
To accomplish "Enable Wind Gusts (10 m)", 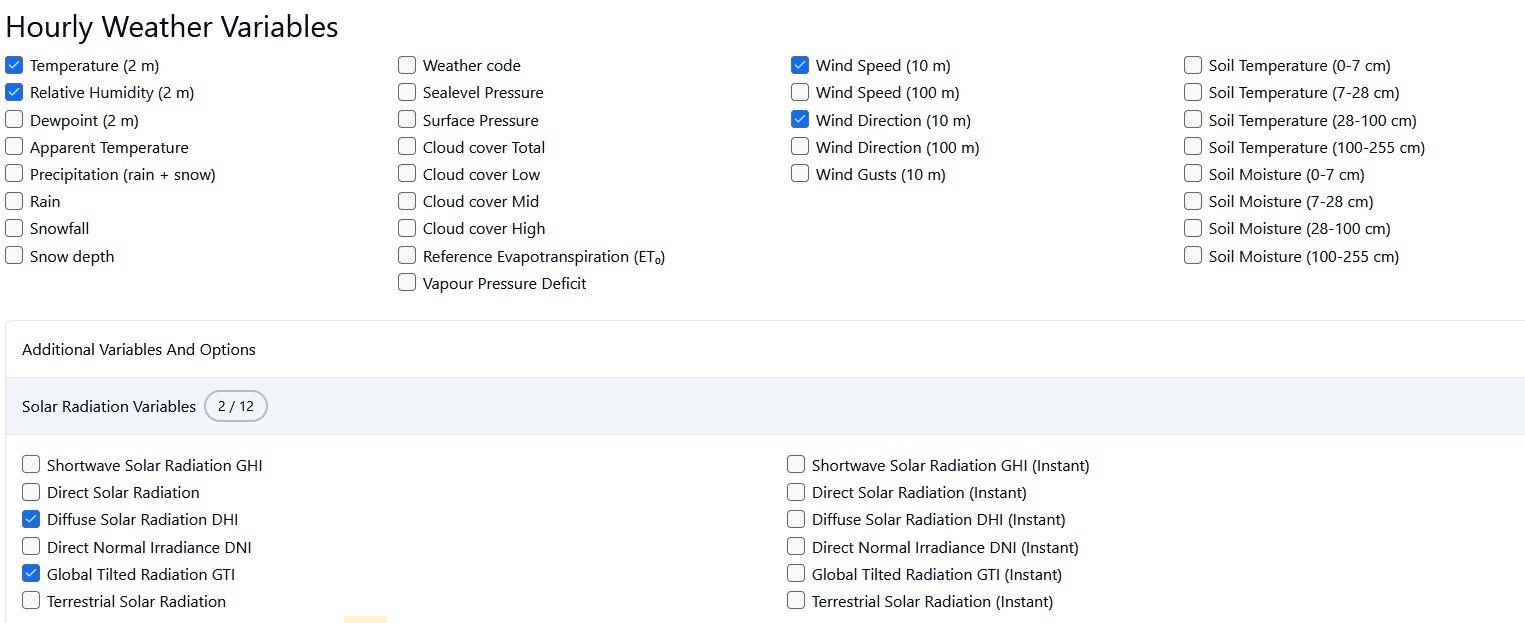I will click(x=800, y=174).
